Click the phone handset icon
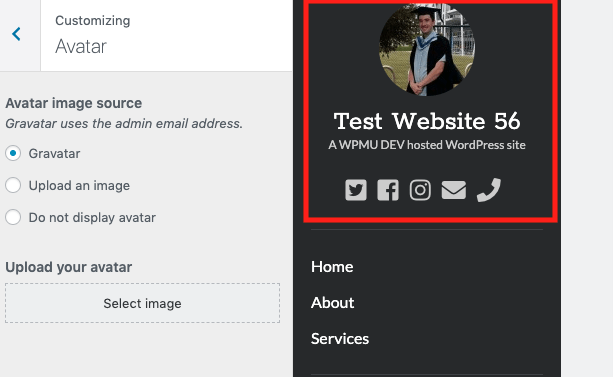The width and height of the screenshot is (613, 377). 489,190
